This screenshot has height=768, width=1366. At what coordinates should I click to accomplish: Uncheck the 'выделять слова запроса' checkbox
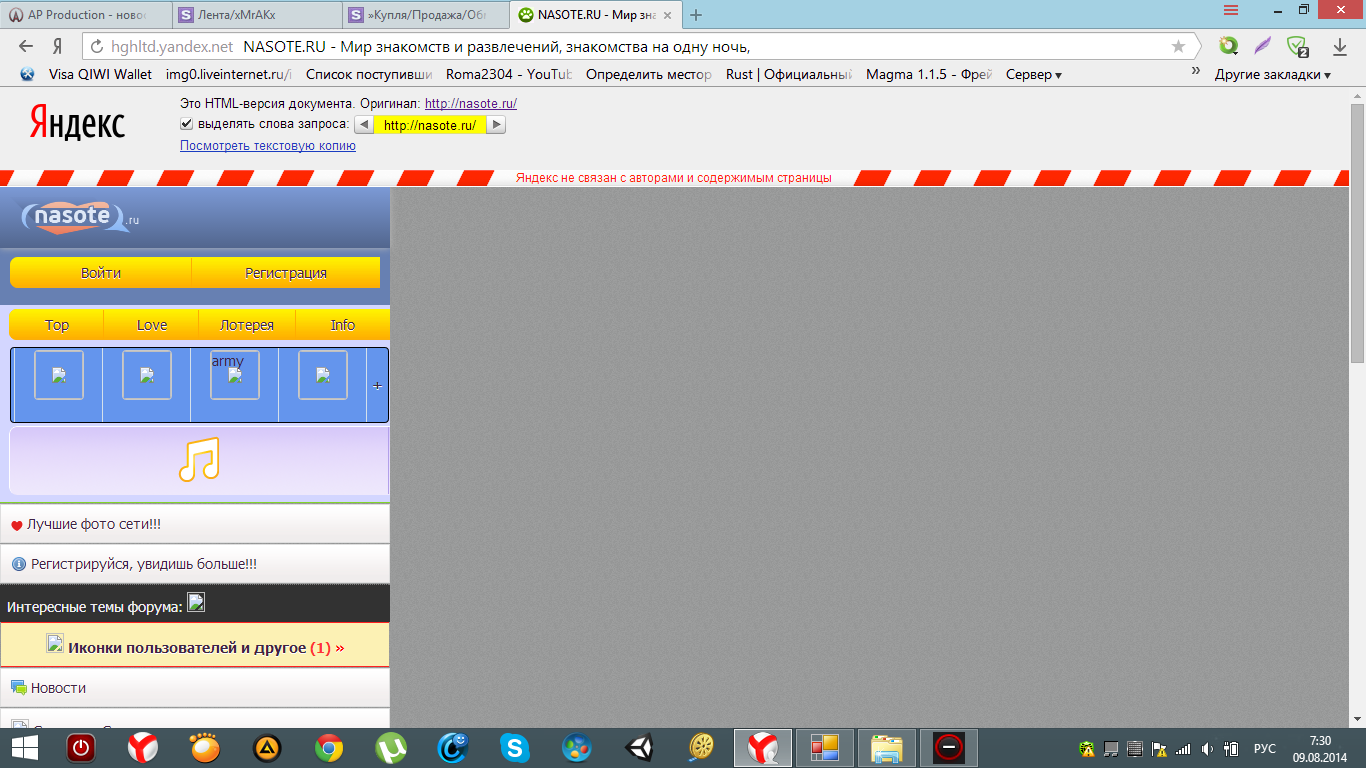coord(186,124)
